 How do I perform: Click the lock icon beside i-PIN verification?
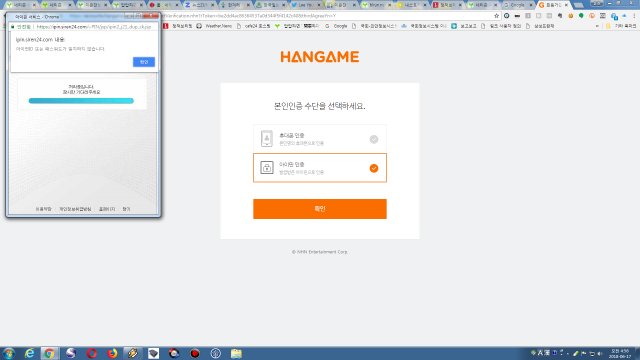click(267, 167)
